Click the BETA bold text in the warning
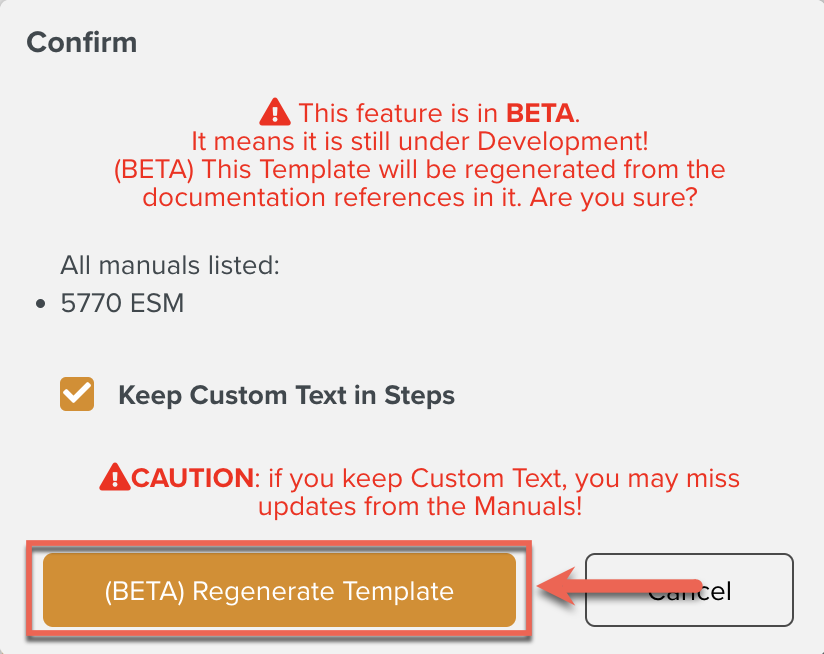This screenshot has width=824, height=654. [540, 112]
